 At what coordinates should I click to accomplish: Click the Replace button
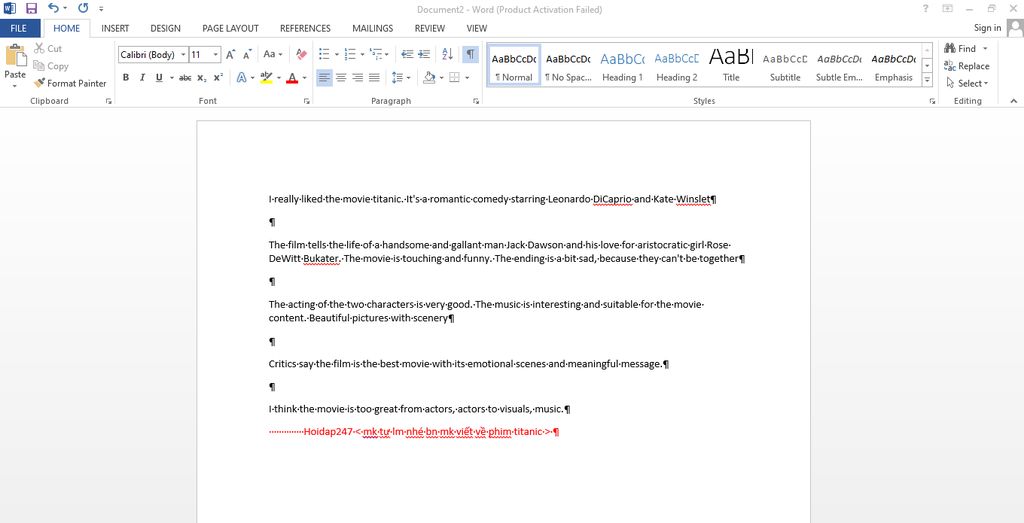[x=967, y=66]
